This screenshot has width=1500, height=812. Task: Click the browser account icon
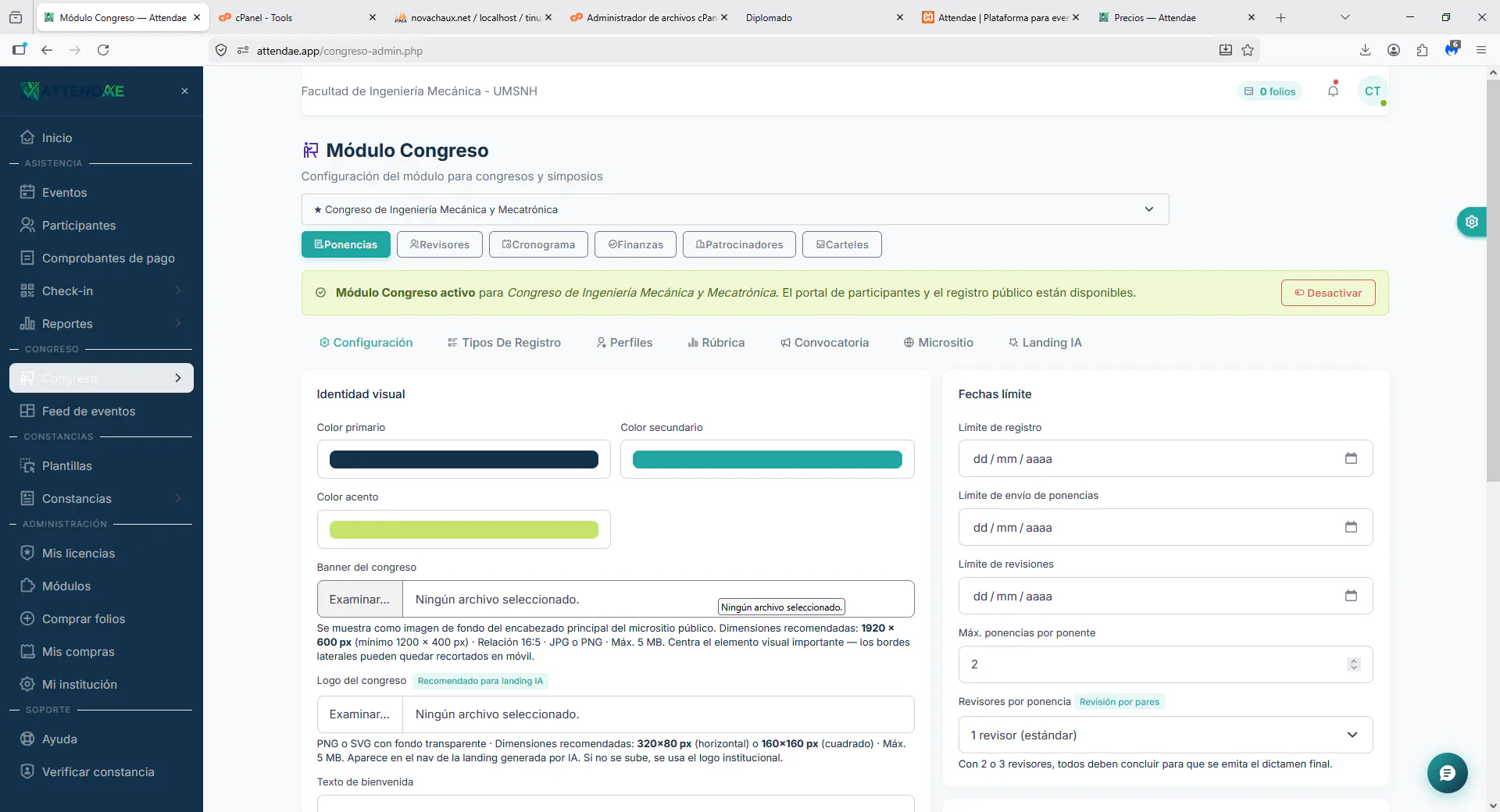(1393, 50)
